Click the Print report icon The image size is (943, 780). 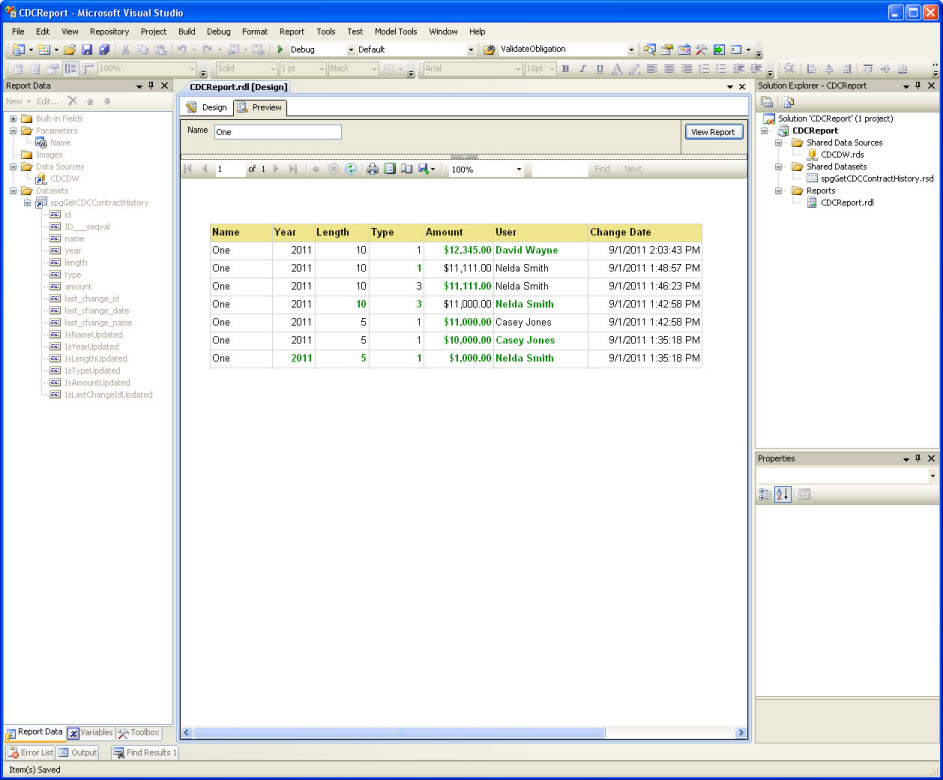pyautogui.click(x=373, y=170)
